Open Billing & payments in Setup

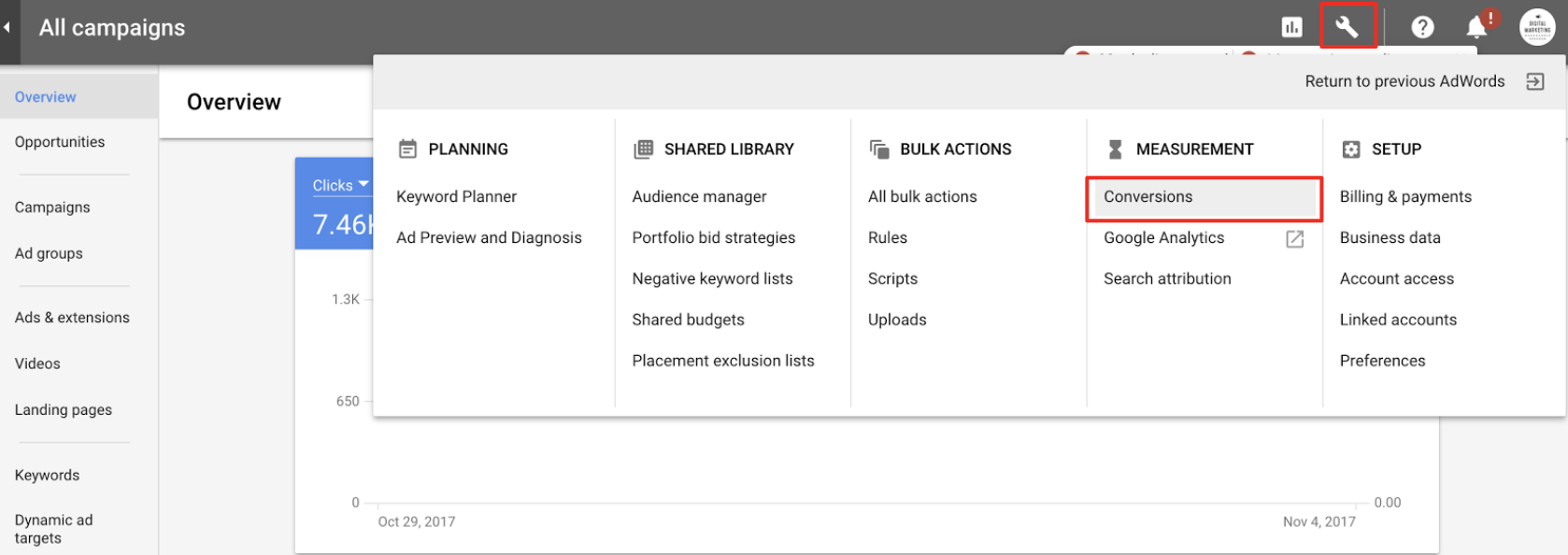point(1404,197)
